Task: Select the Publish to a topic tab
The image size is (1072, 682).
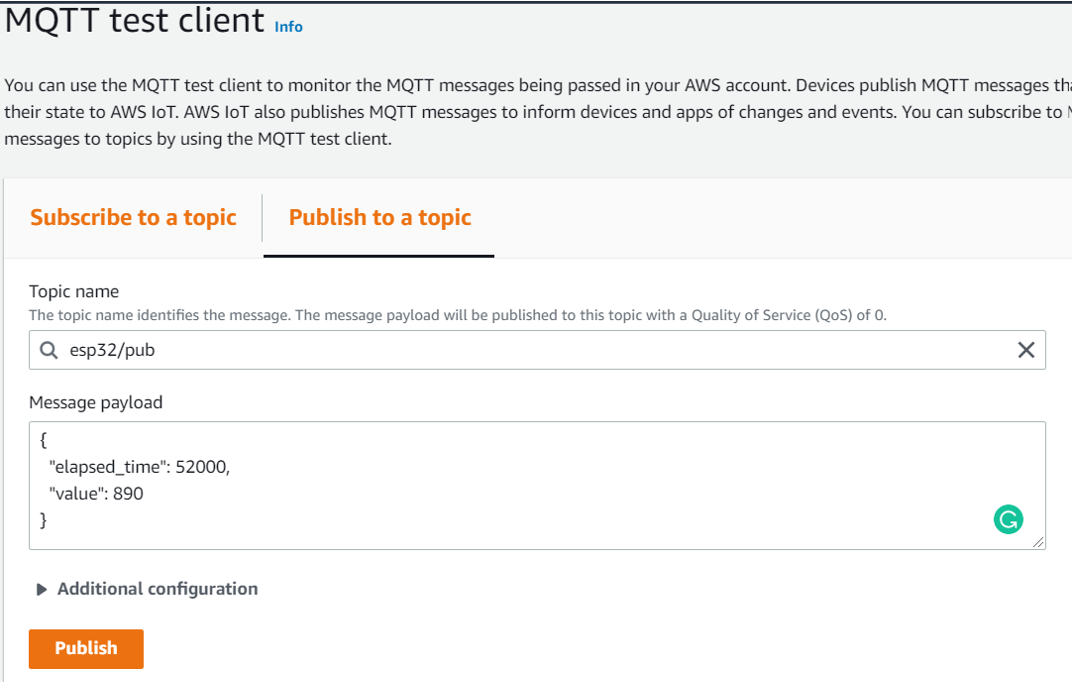Action: (379, 217)
